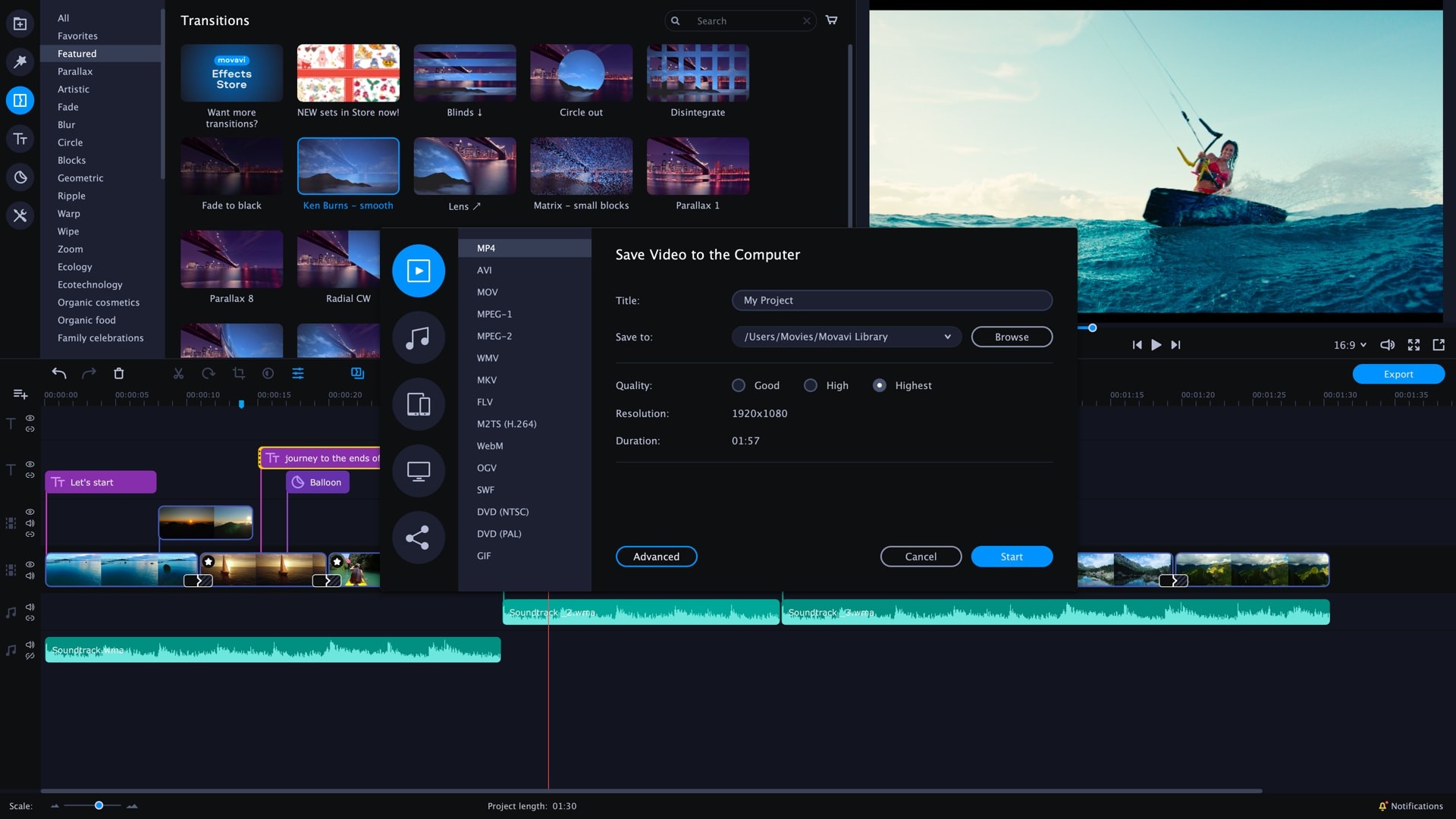The image size is (1456, 819).
Task: Enable Highest quality radio button
Action: pos(879,385)
